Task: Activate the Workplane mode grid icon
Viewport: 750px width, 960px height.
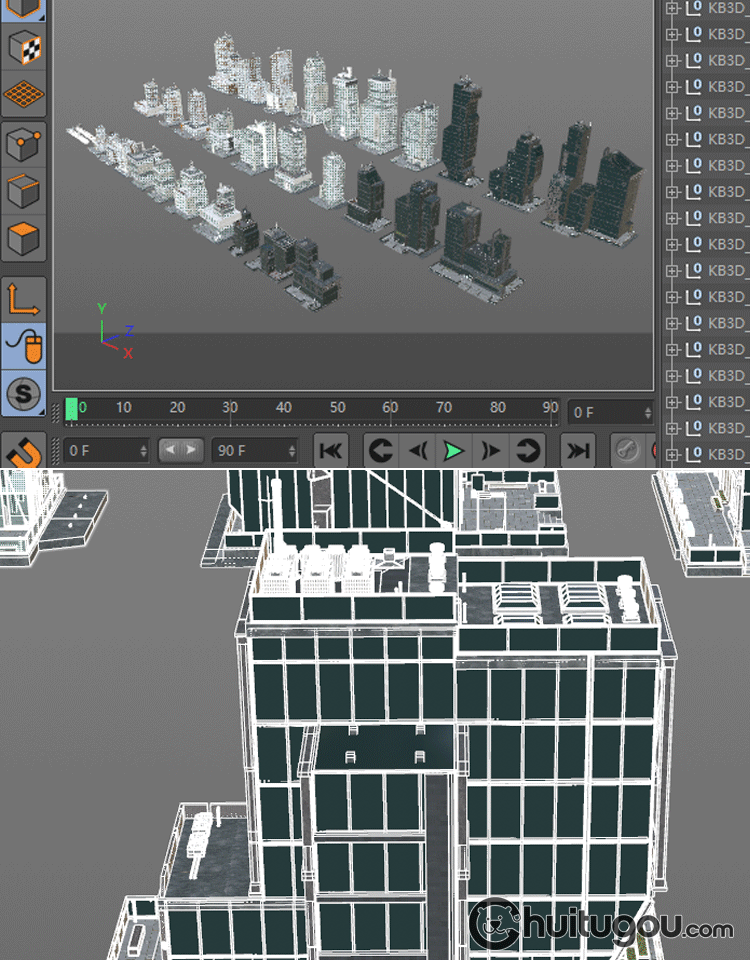Action: pos(24,95)
